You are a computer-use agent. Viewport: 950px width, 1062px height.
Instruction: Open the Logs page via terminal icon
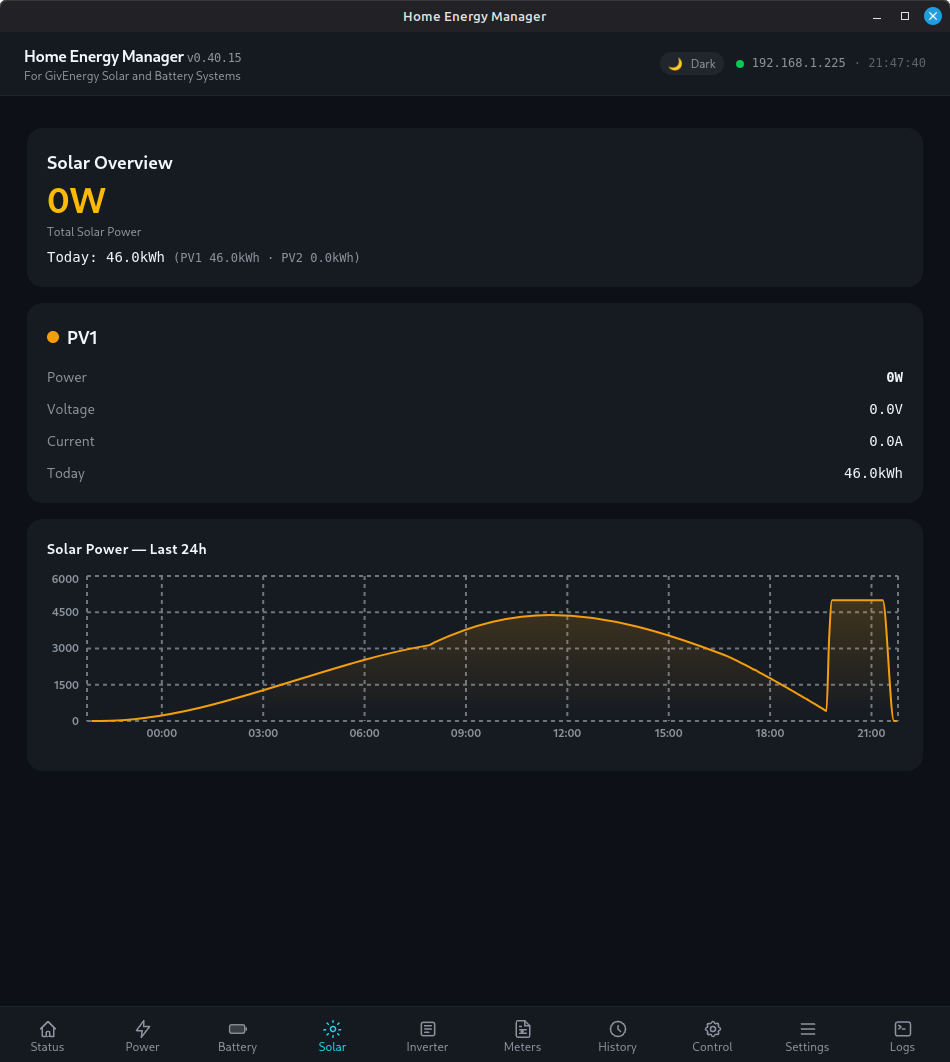pos(903,1029)
